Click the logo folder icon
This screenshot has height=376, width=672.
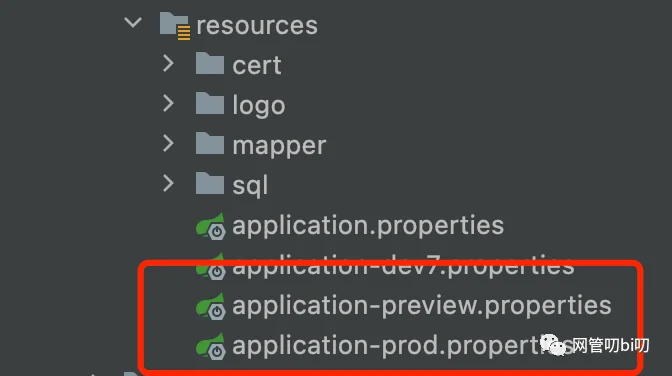[x=210, y=103]
